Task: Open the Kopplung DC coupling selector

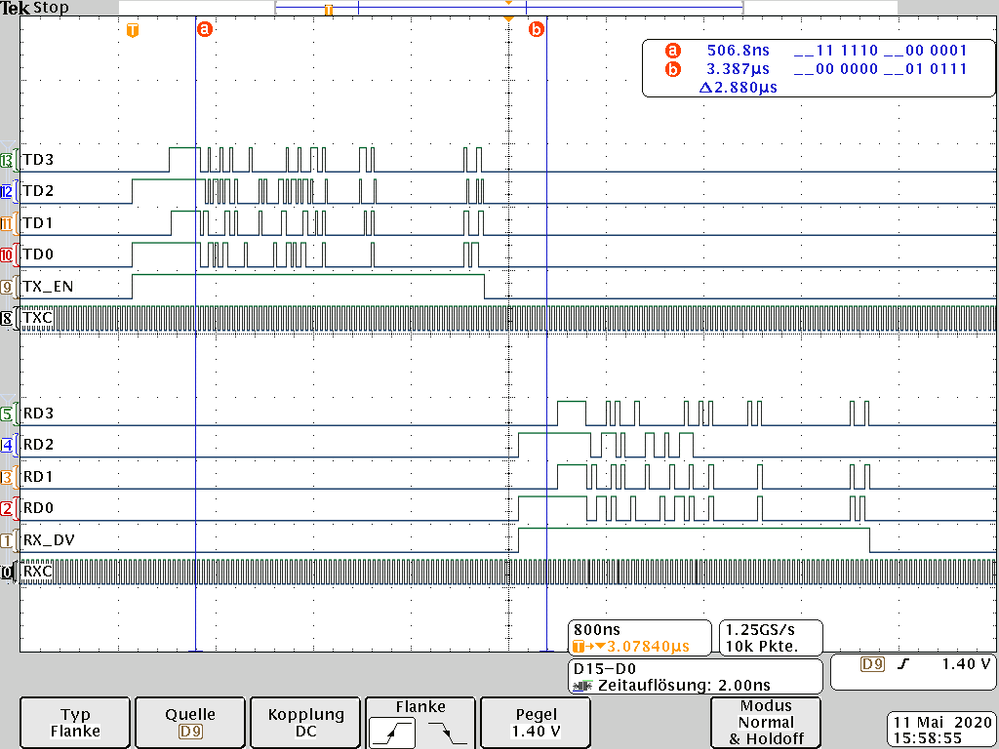Action: coord(305,722)
